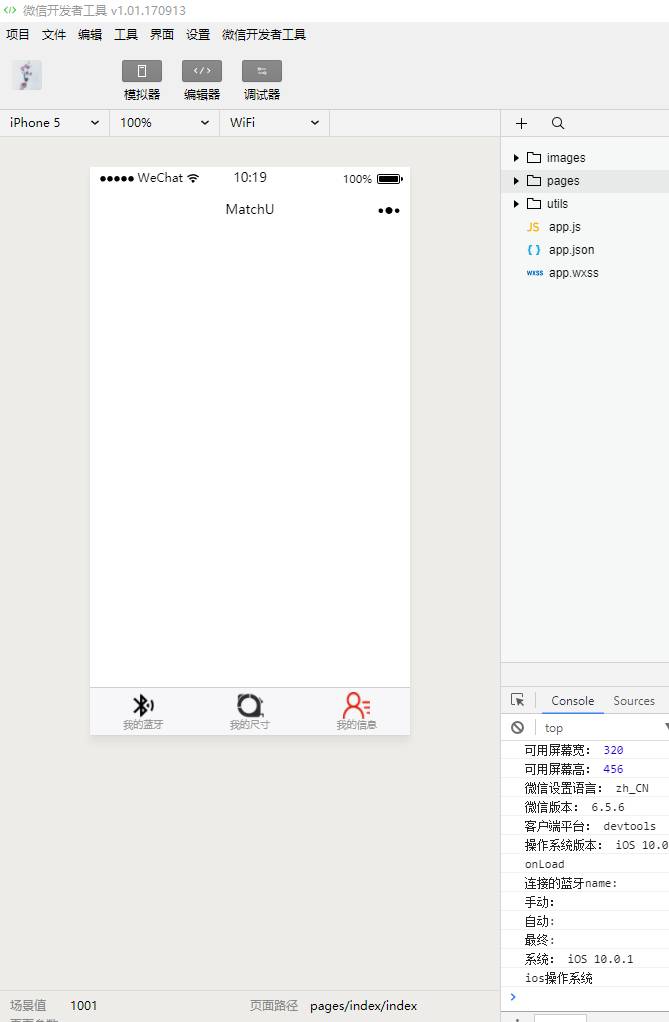Open the 编辑 menu

[x=90, y=35]
